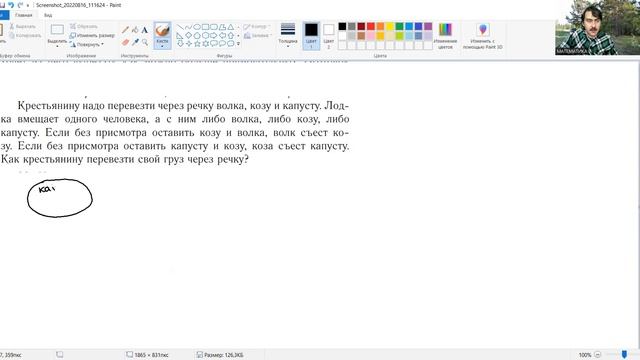Select the Eraser tool

(125, 42)
